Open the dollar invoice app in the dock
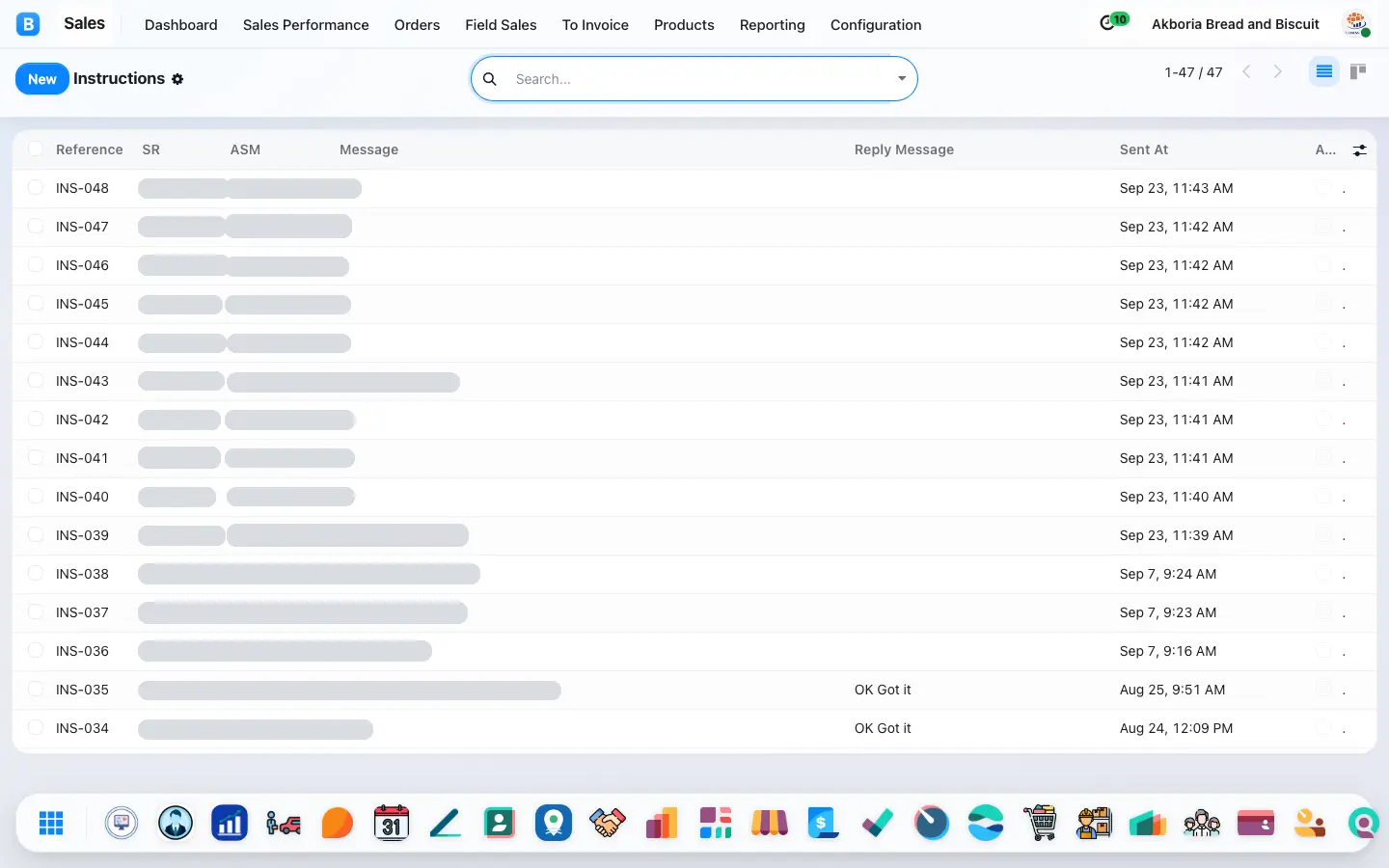 (824, 823)
